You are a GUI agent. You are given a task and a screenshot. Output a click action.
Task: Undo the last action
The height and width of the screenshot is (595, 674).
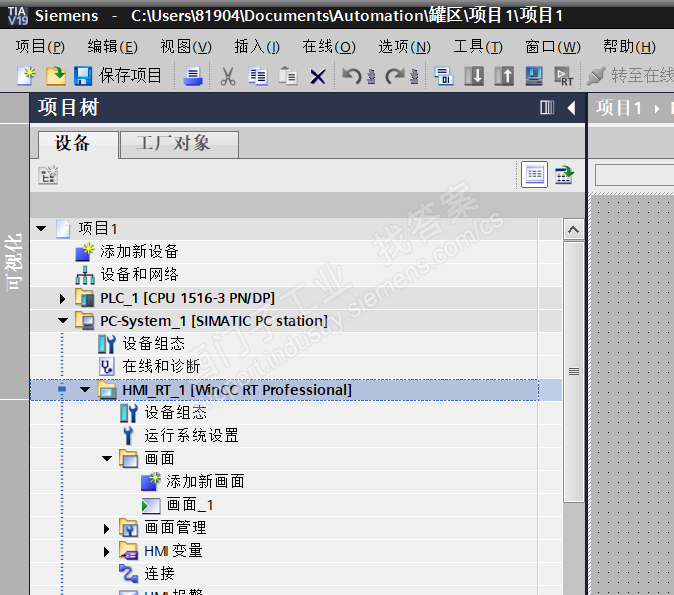352,77
